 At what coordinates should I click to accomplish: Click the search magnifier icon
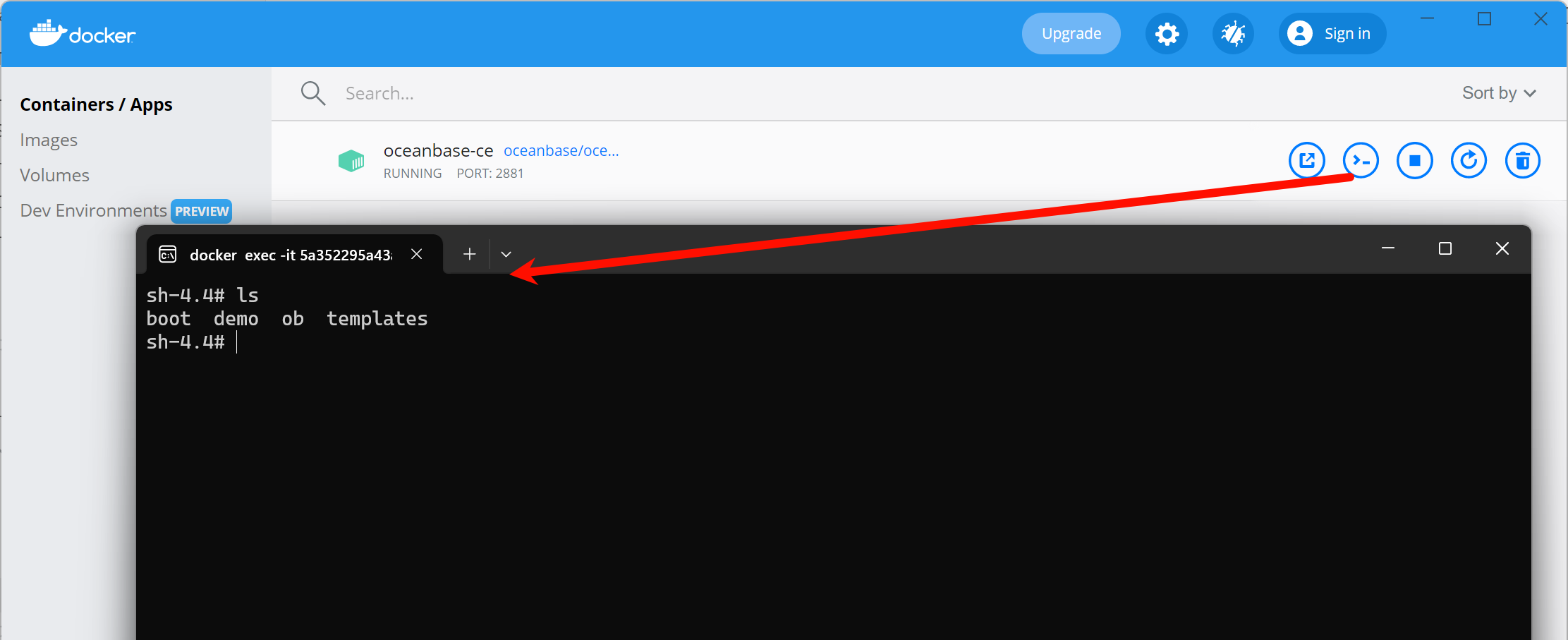pyautogui.click(x=313, y=93)
